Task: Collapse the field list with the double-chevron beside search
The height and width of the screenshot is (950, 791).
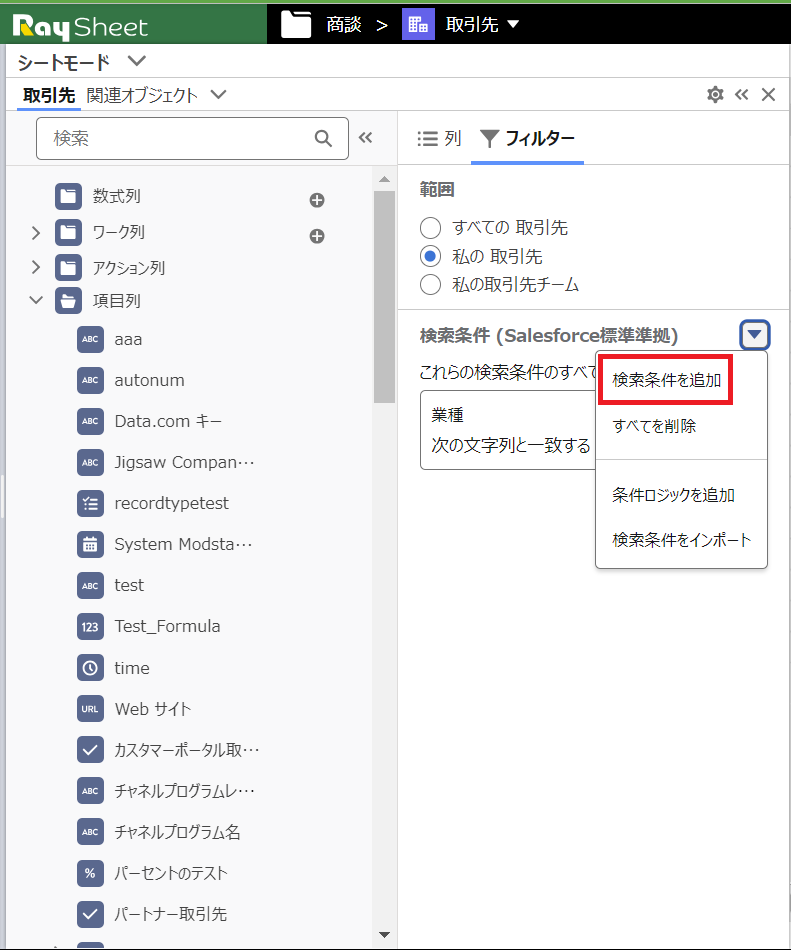Action: click(365, 138)
